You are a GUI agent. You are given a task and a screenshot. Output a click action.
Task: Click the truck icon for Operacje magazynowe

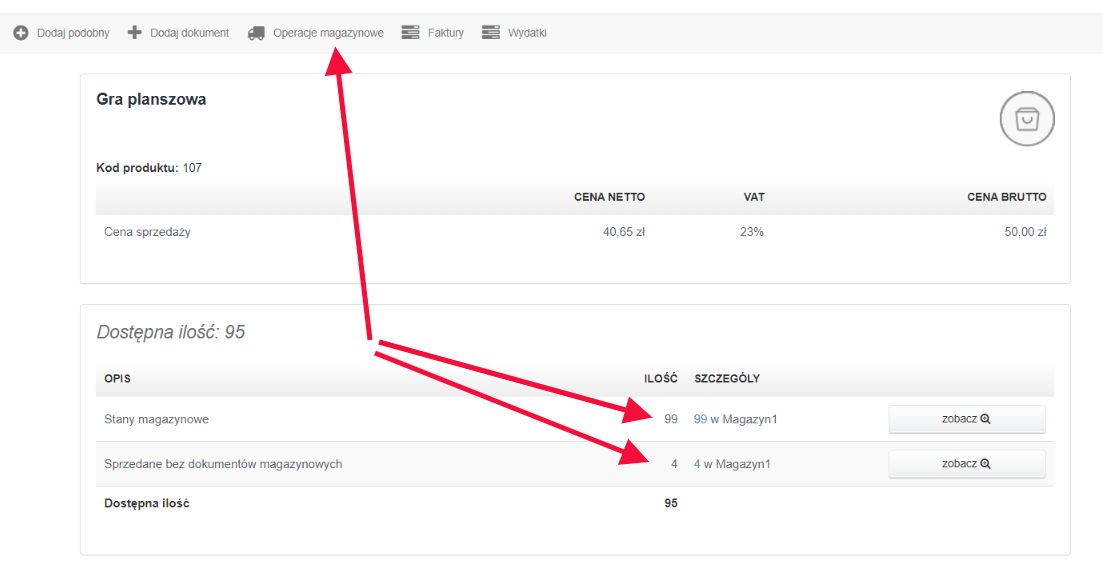pyautogui.click(x=256, y=33)
